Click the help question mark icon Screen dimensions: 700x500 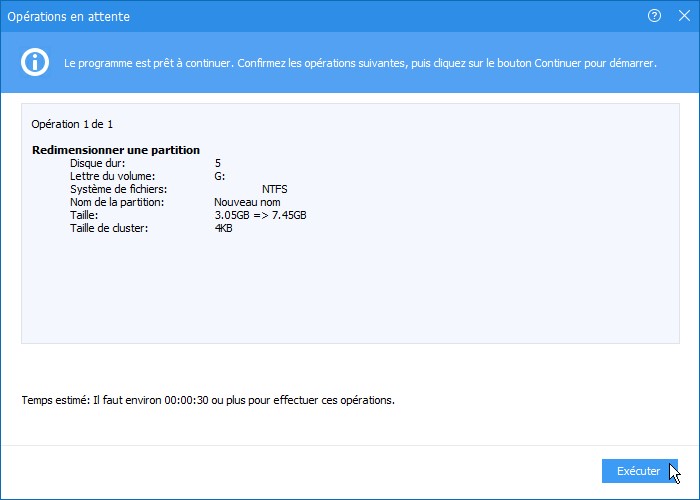[655, 16]
